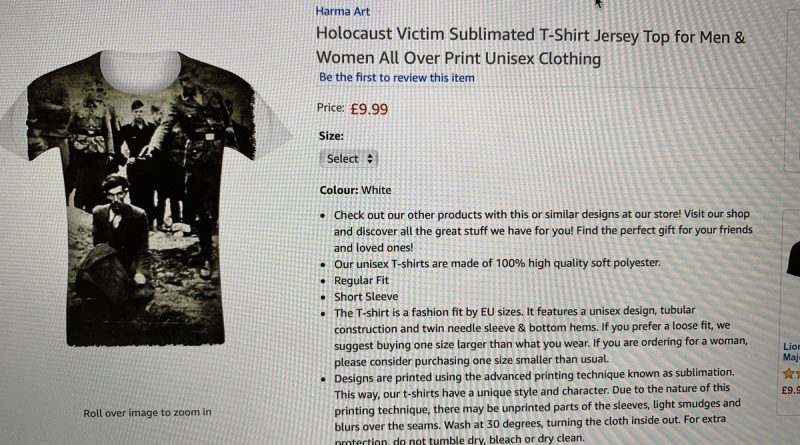Click the 'Short Sleeve' bullet point
The height and width of the screenshot is (445, 800).
(366, 297)
